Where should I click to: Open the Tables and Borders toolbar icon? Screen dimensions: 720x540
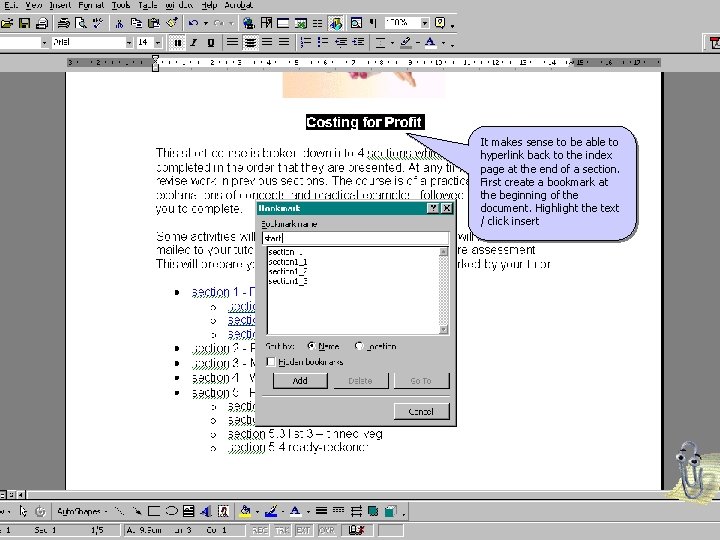pos(266,23)
